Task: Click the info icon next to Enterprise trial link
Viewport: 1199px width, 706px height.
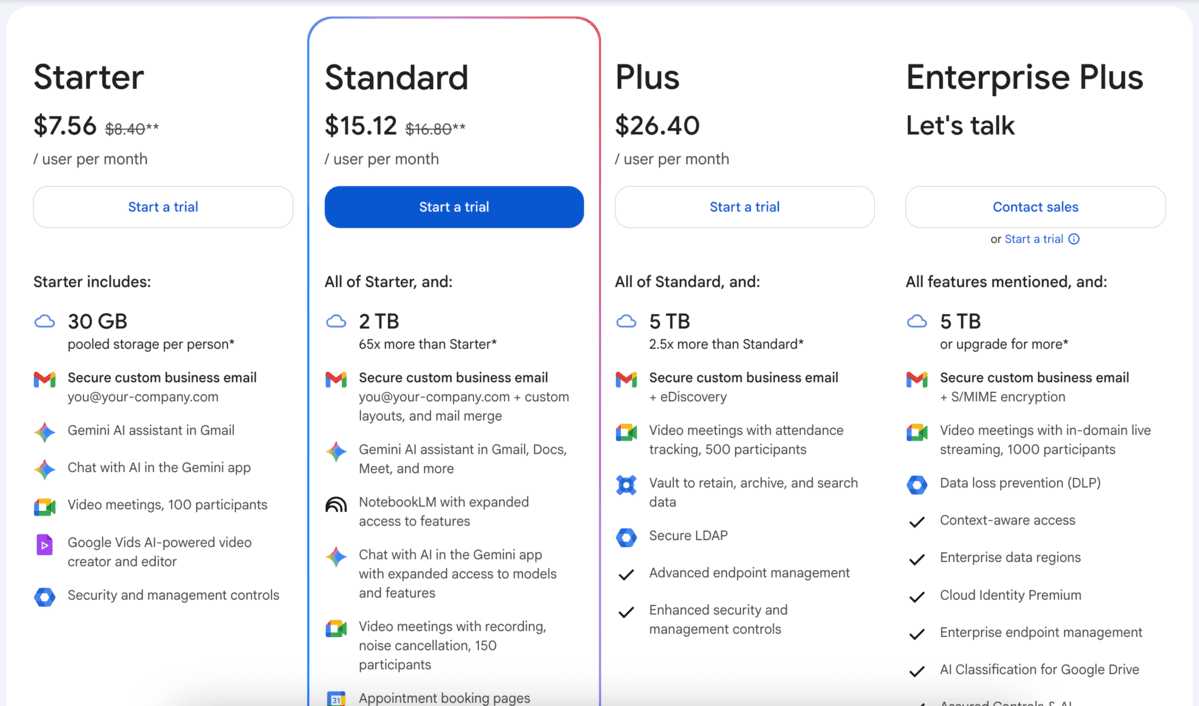Action: coord(1074,239)
